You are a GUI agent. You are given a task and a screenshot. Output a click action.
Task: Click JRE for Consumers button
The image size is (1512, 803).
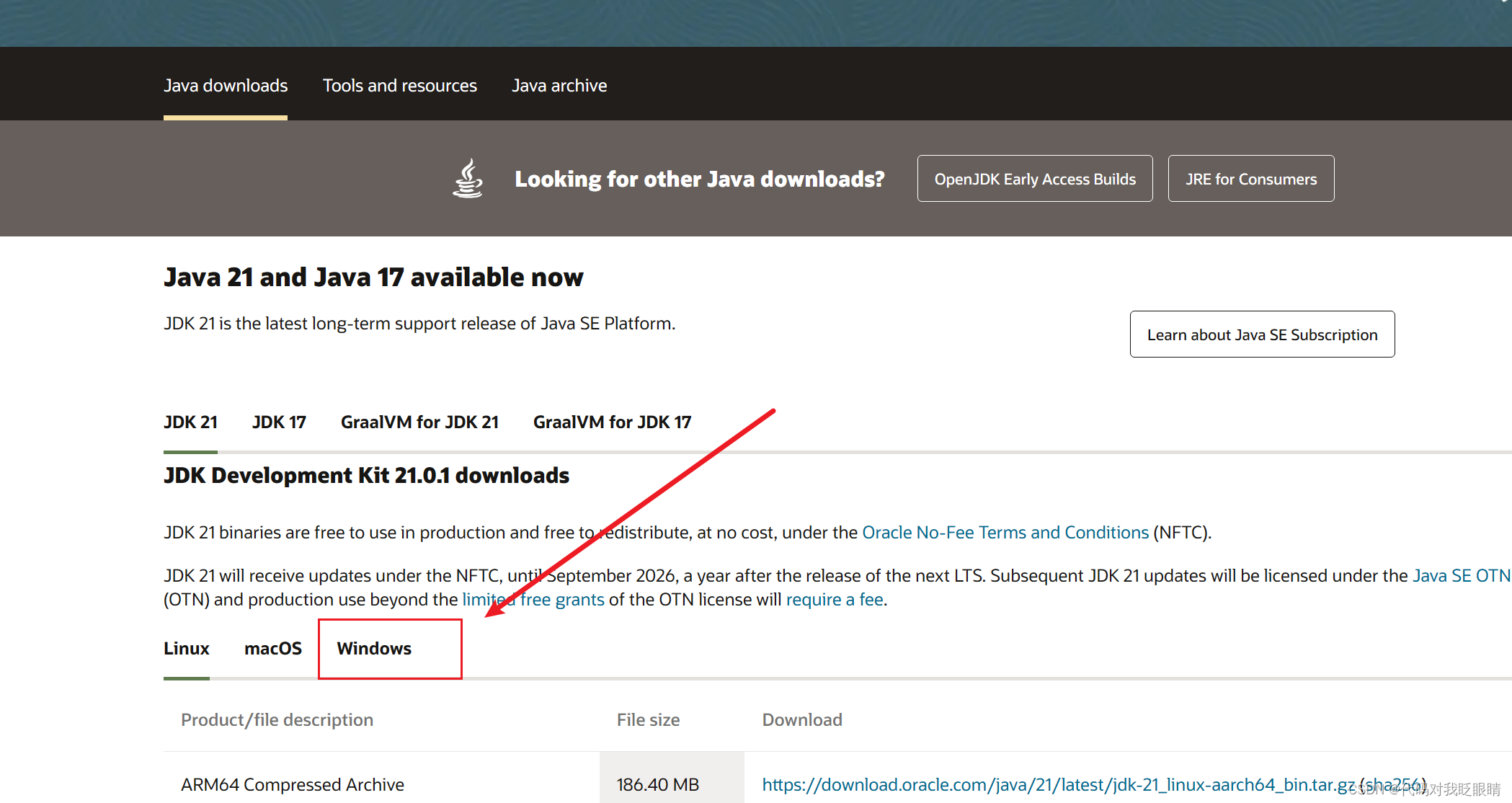click(x=1251, y=178)
